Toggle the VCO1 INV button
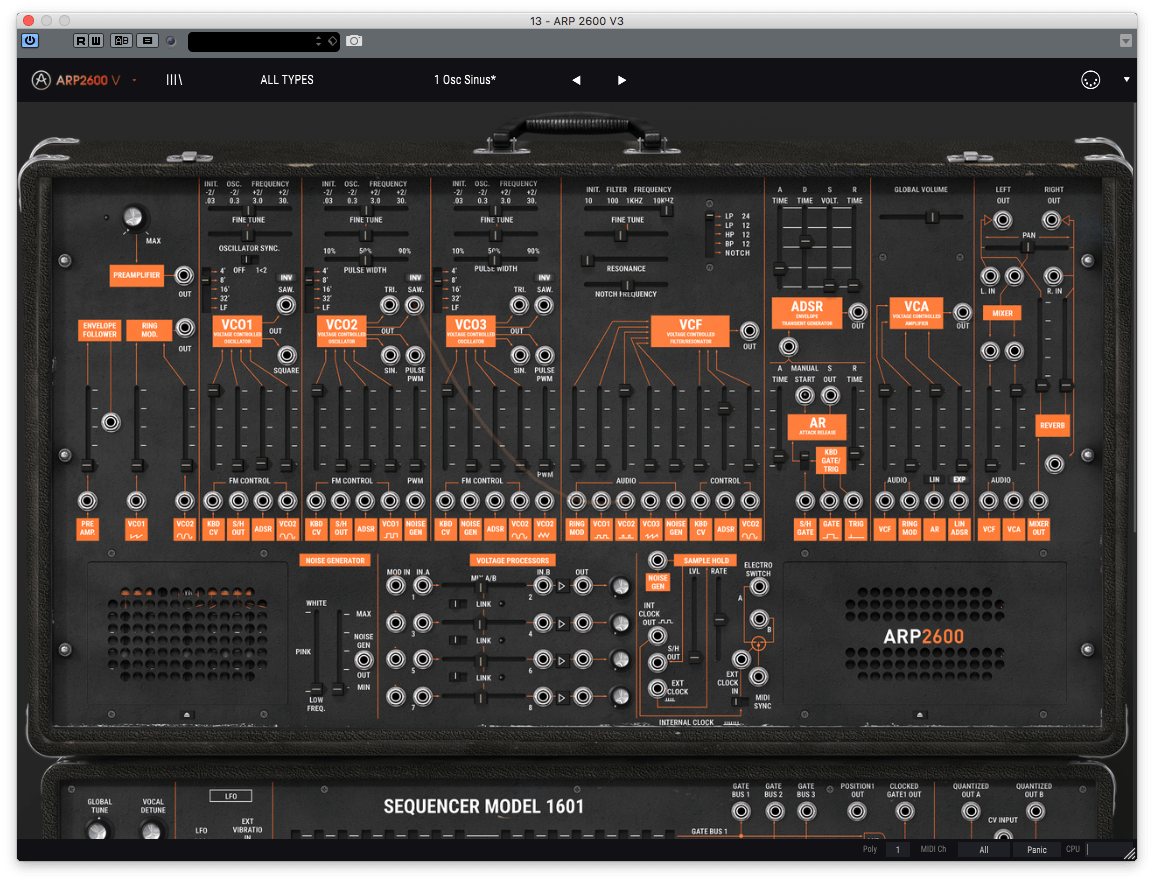 286,278
